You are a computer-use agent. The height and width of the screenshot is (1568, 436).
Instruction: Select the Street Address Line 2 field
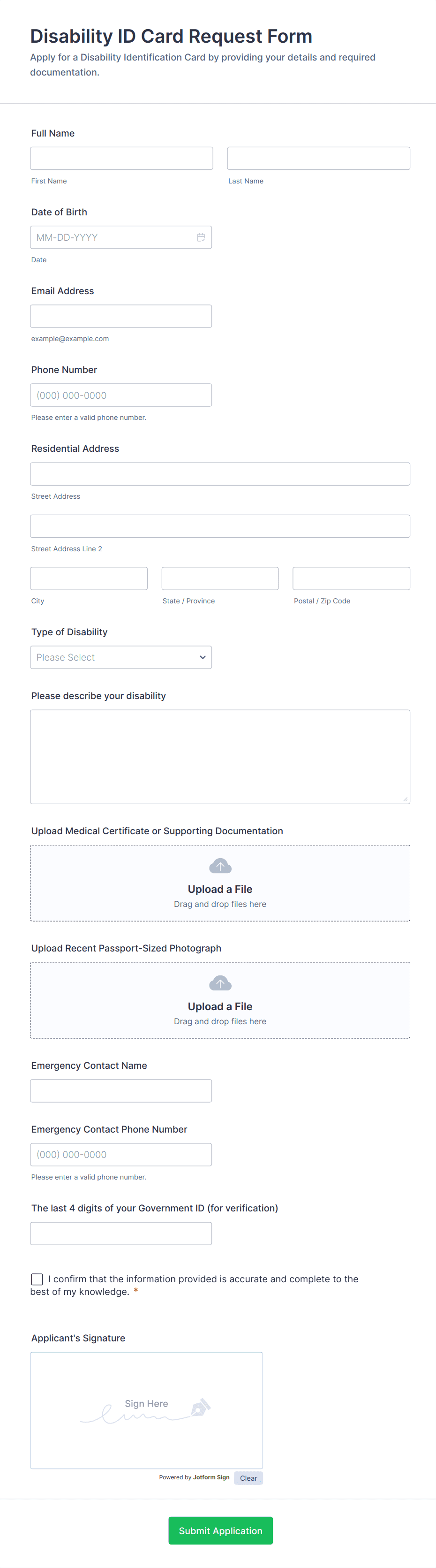pos(219,526)
